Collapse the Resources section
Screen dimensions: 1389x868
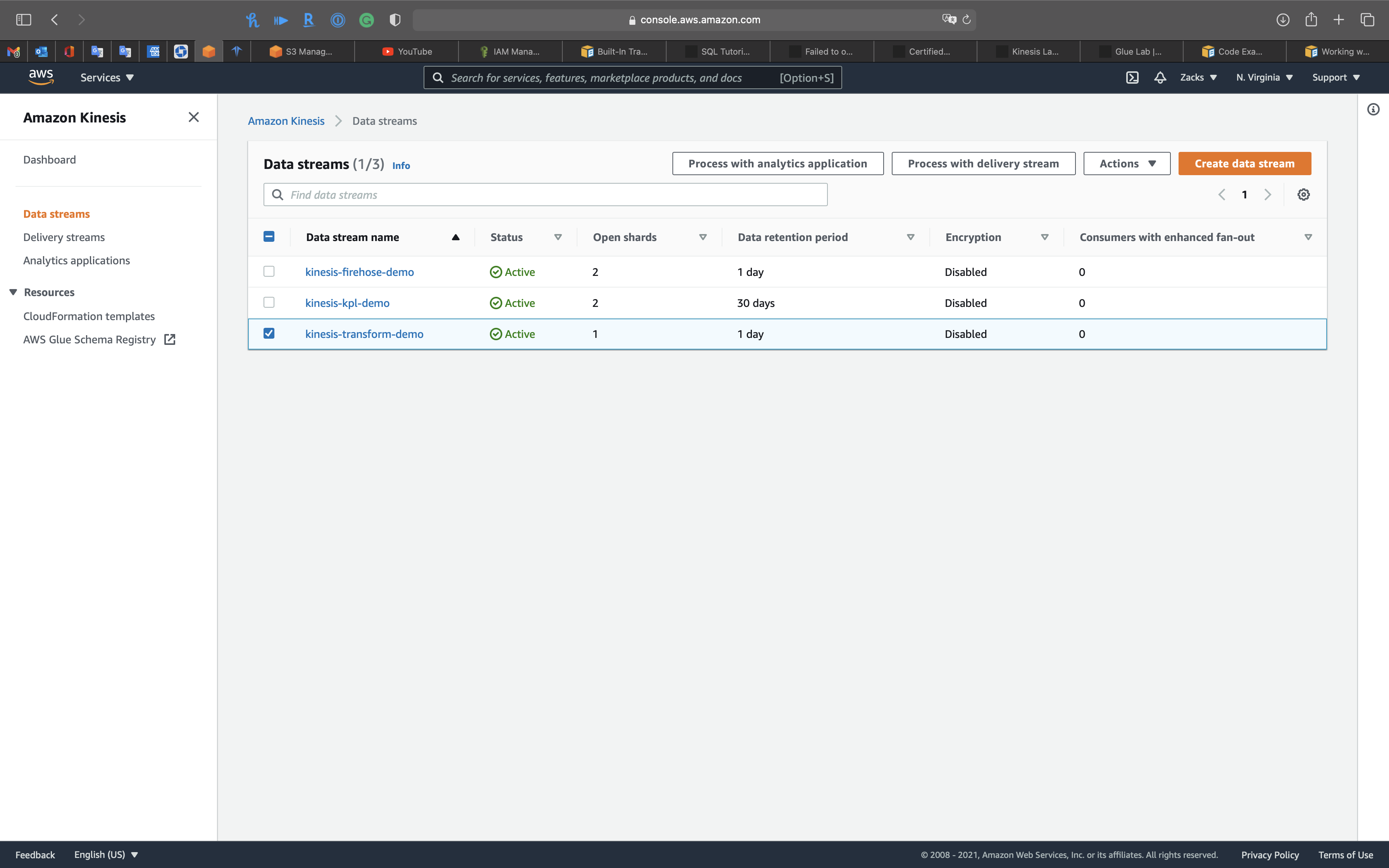[x=13, y=292]
